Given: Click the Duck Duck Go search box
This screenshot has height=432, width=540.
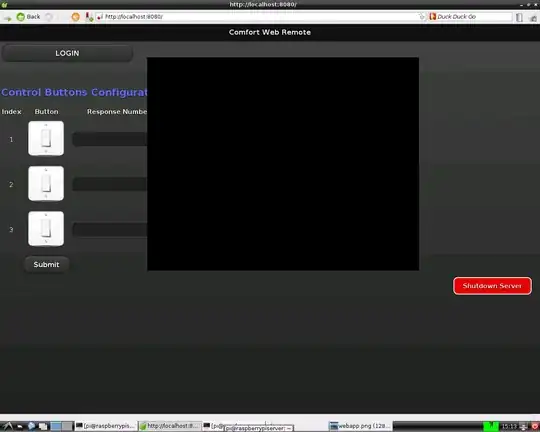Looking at the screenshot, I should click(470, 17).
